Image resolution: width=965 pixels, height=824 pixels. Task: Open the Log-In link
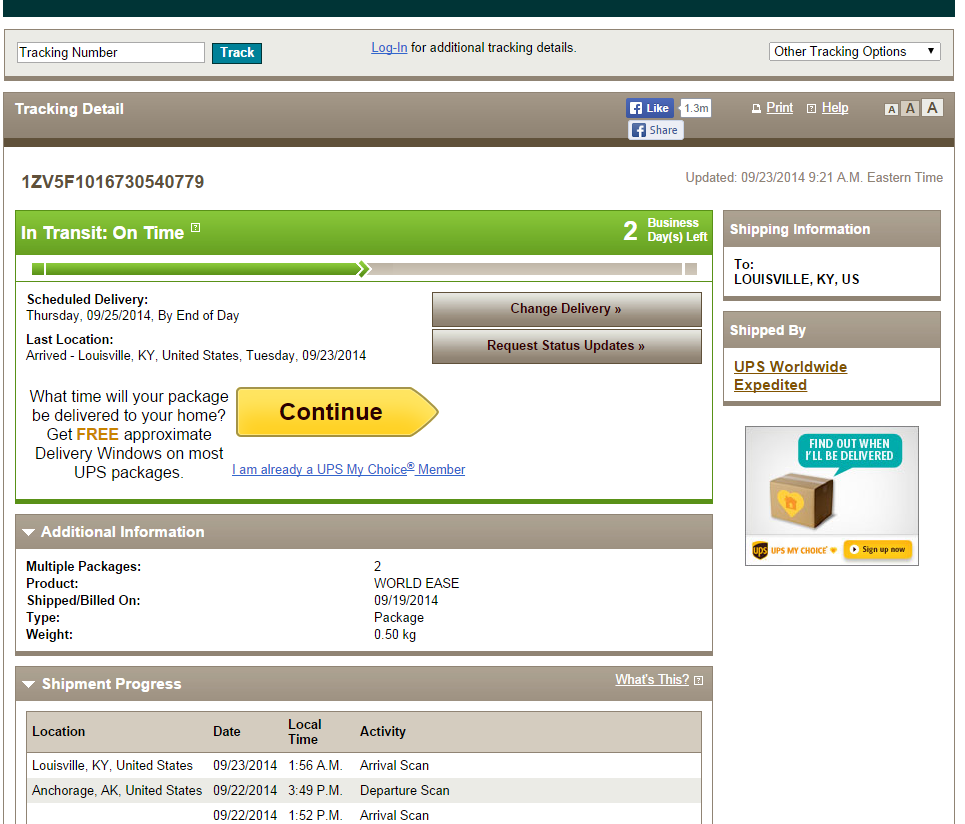click(x=389, y=47)
